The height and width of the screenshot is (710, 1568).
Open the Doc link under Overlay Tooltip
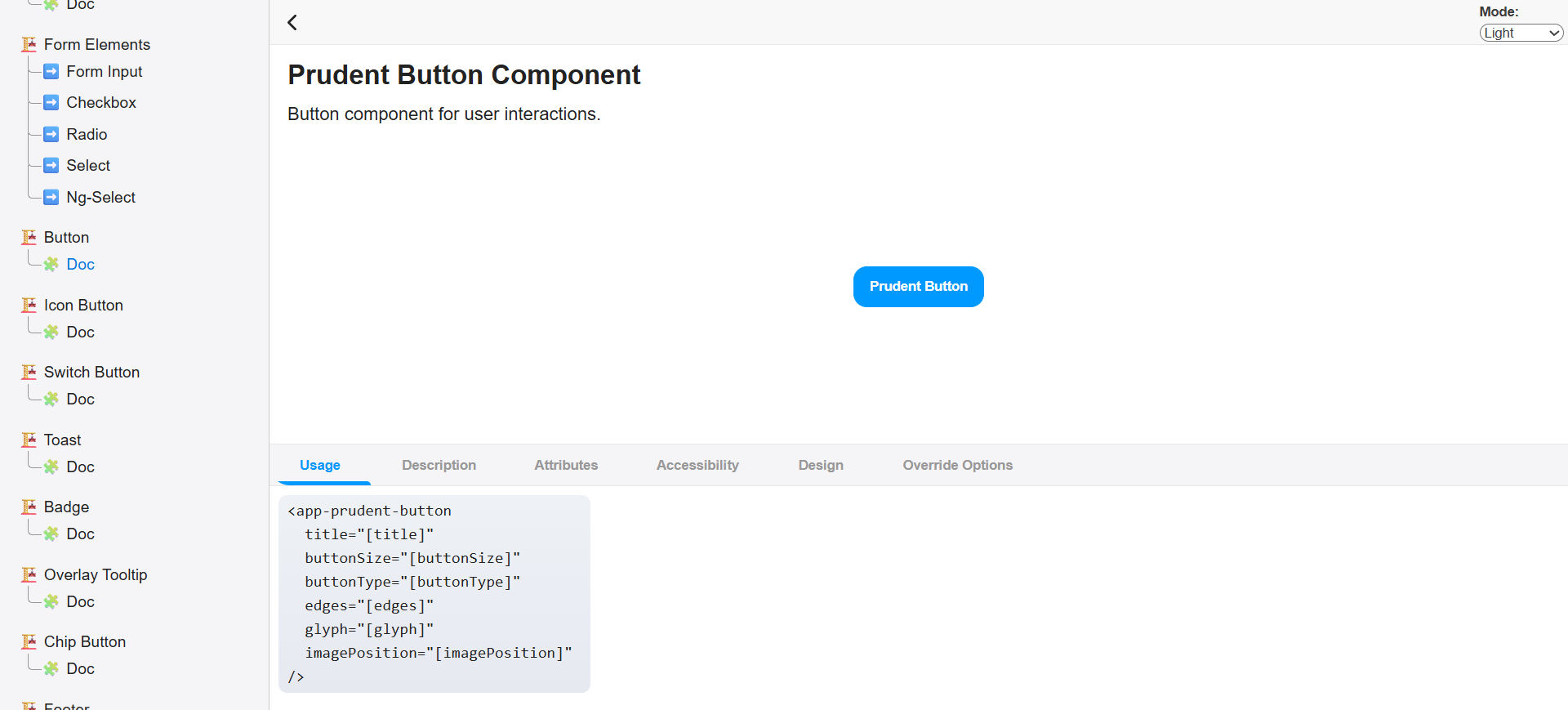click(x=81, y=601)
